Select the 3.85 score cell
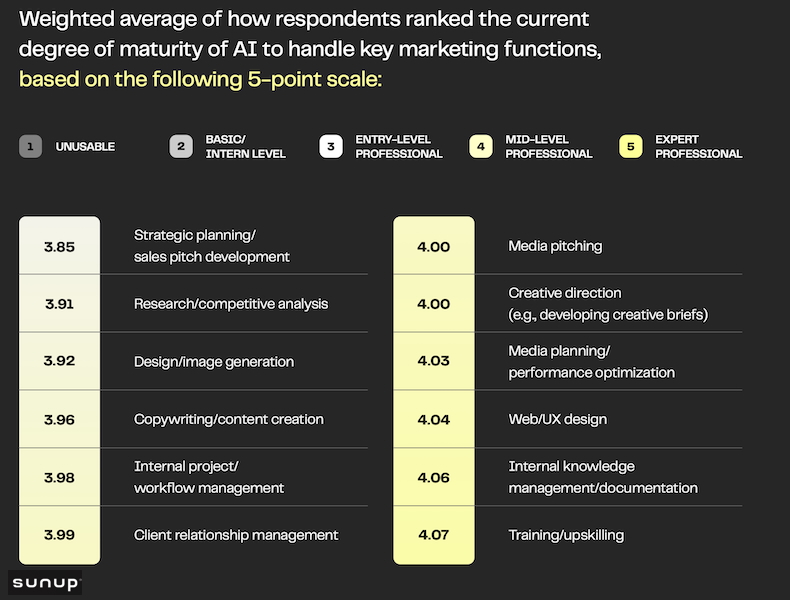This screenshot has height=600, width=790. click(x=59, y=246)
